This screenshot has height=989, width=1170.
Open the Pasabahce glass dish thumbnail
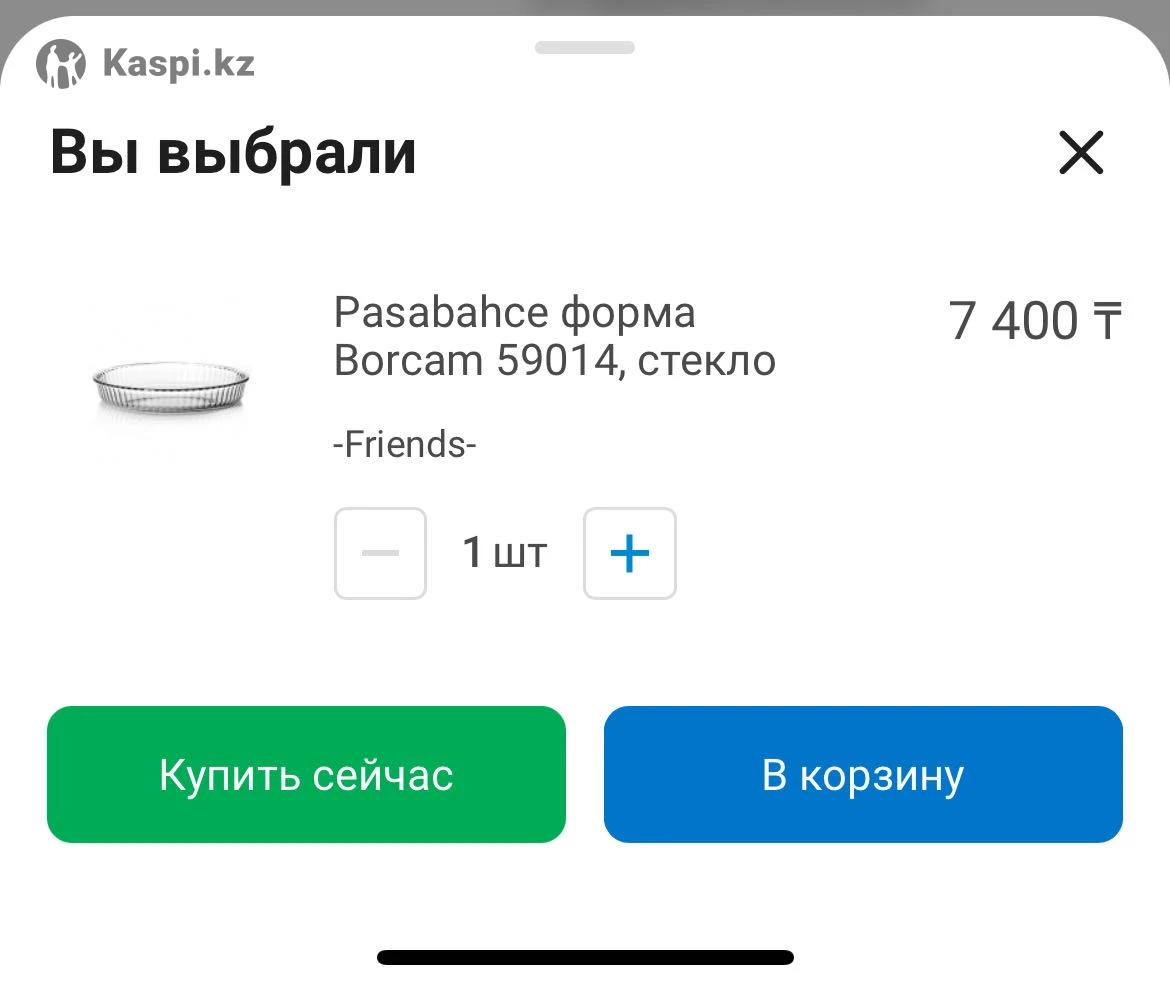click(171, 384)
